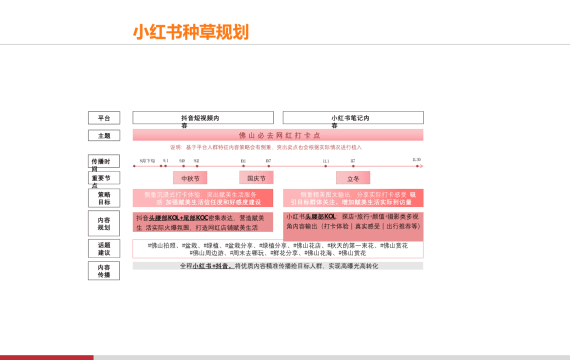Viewport: 570px width, 360px height.
Task: Click the 小红书笔记内容 platform box
Action: click(353, 118)
